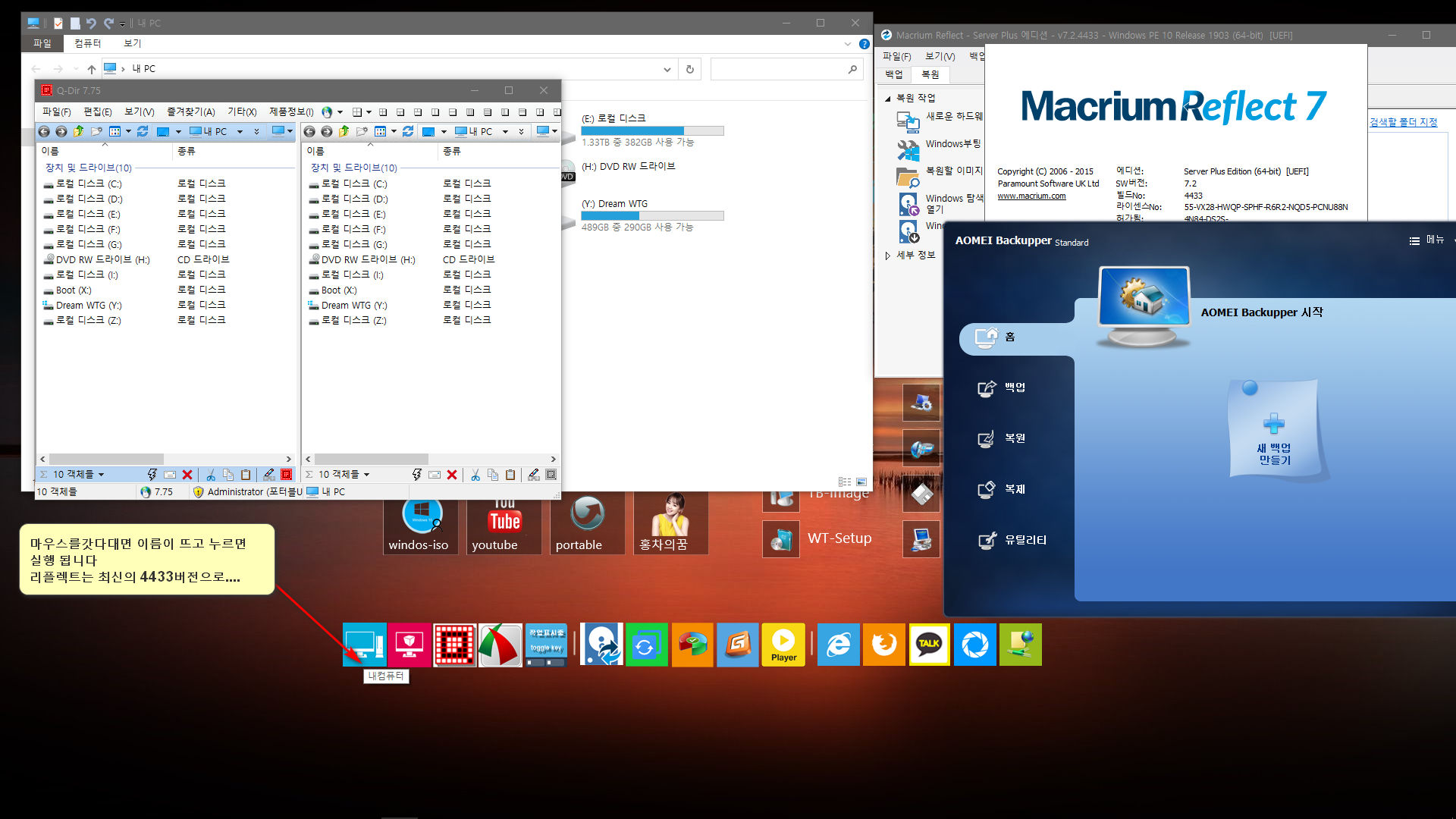The image size is (1456, 819).
Task: Click Back arrow in Q-Dir left pane
Action: pyautogui.click(x=44, y=132)
